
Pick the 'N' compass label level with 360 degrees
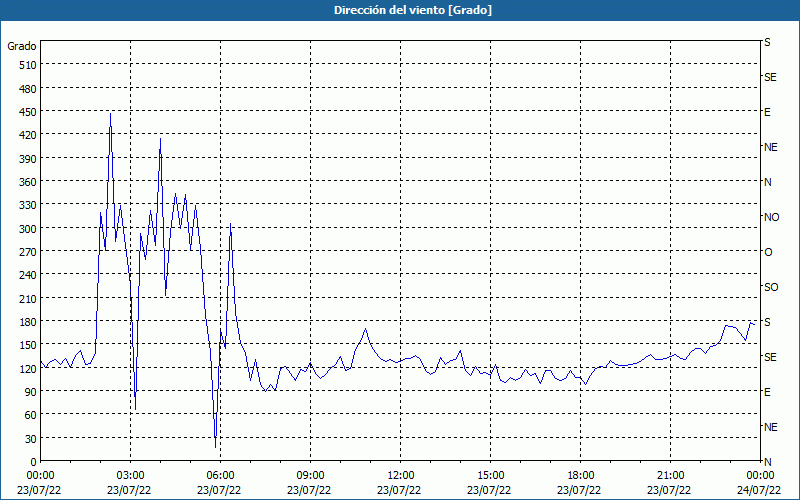[x=768, y=182]
